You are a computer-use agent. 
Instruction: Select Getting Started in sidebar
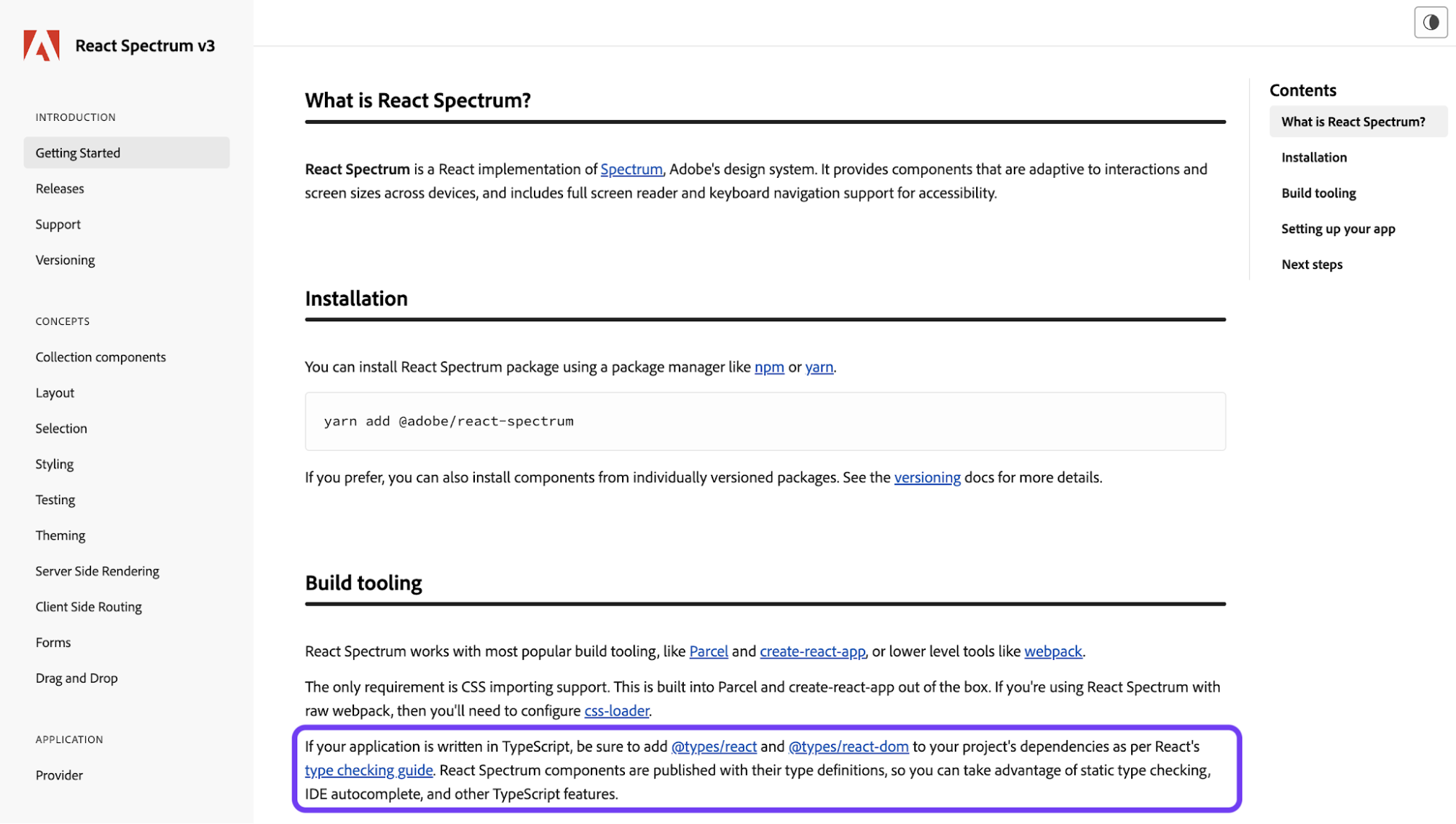126,153
